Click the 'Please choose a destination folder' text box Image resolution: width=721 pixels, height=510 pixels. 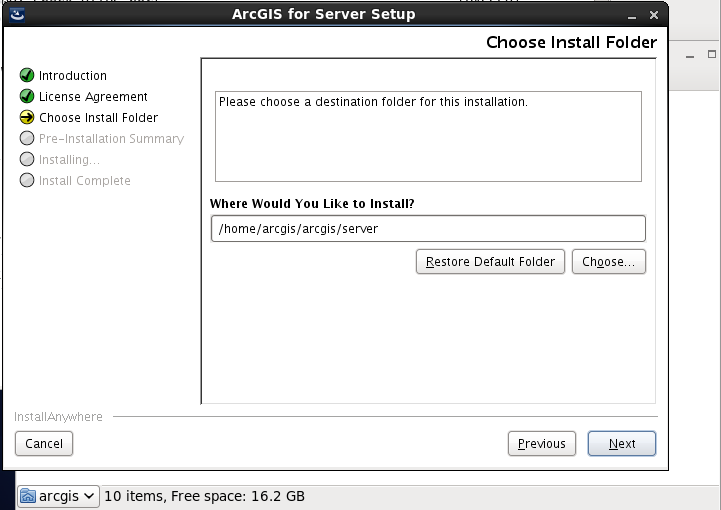pyautogui.click(x=428, y=136)
